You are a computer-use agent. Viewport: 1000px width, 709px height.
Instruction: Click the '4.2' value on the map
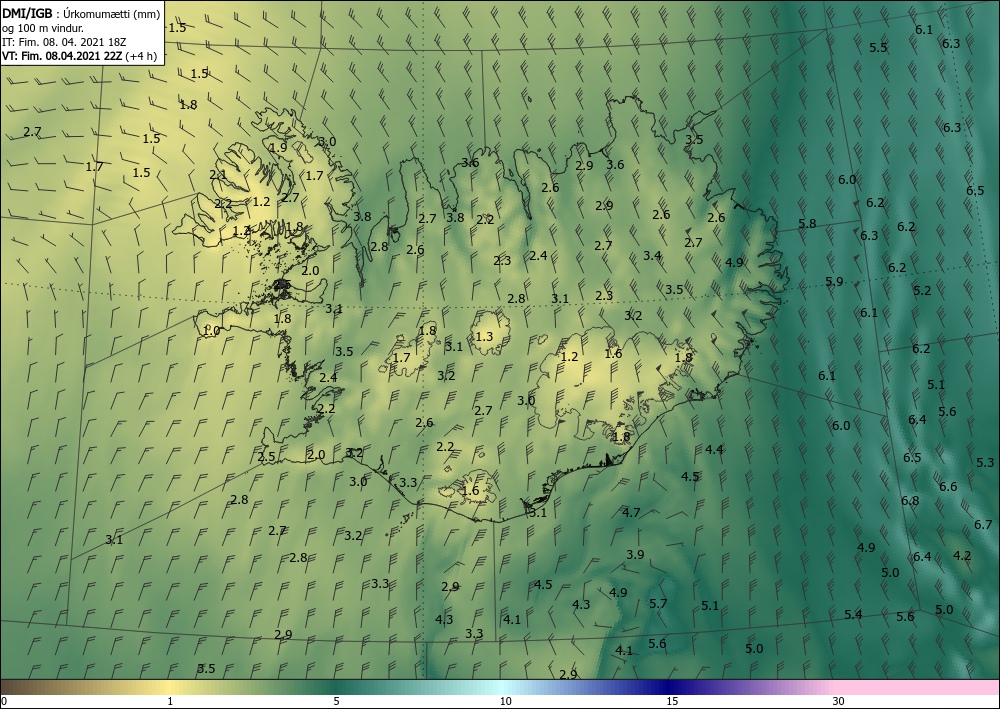tap(962, 556)
